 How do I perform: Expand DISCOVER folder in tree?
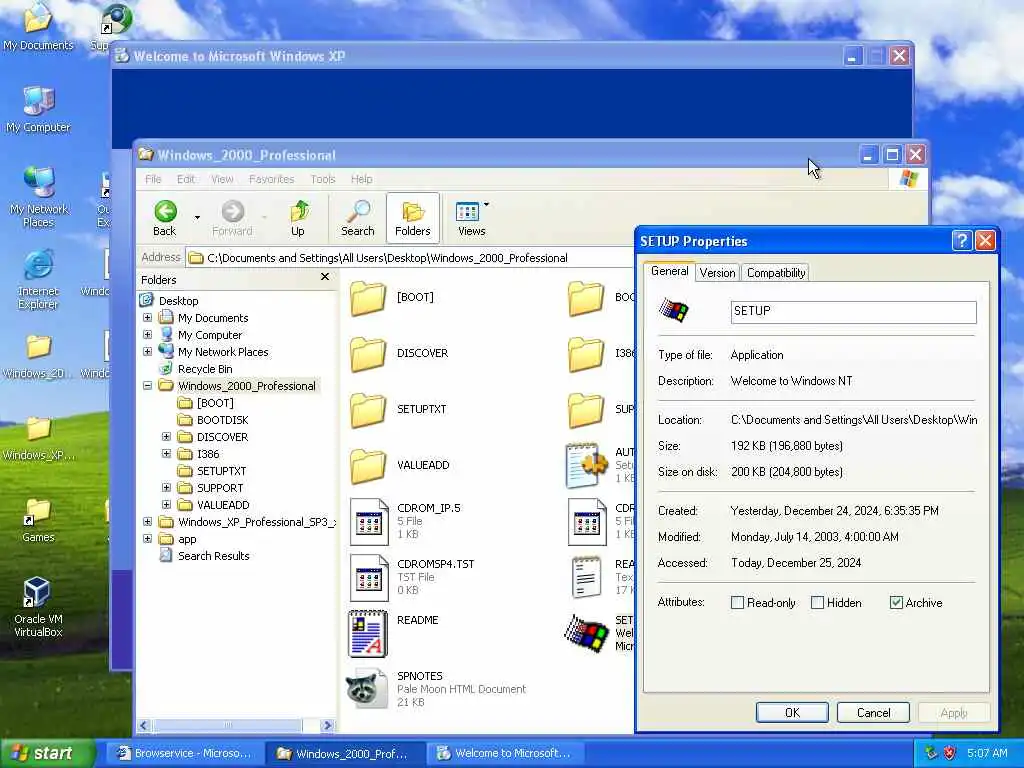(167, 437)
